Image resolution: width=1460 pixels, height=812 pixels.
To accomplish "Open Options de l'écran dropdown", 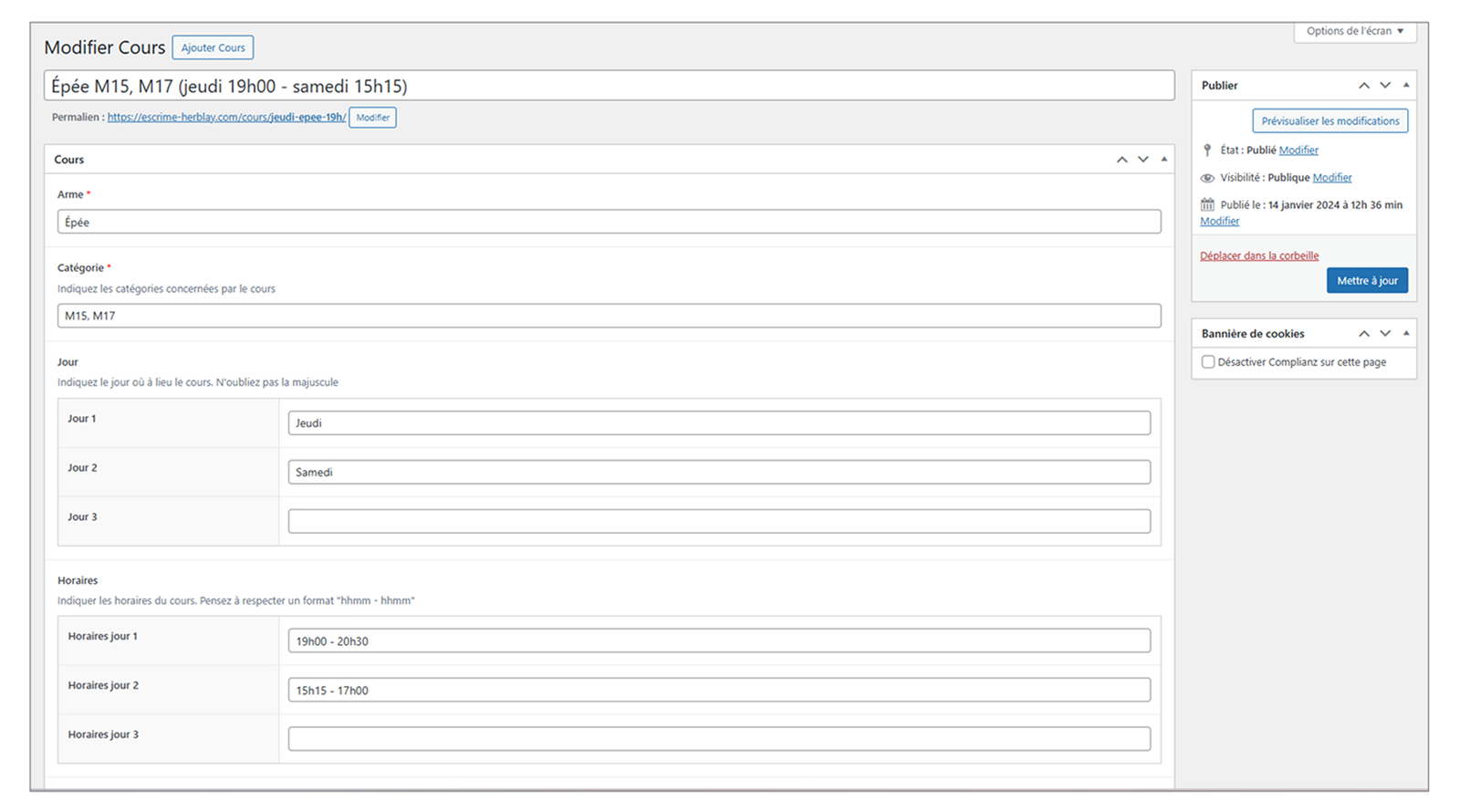I will coord(1355,31).
